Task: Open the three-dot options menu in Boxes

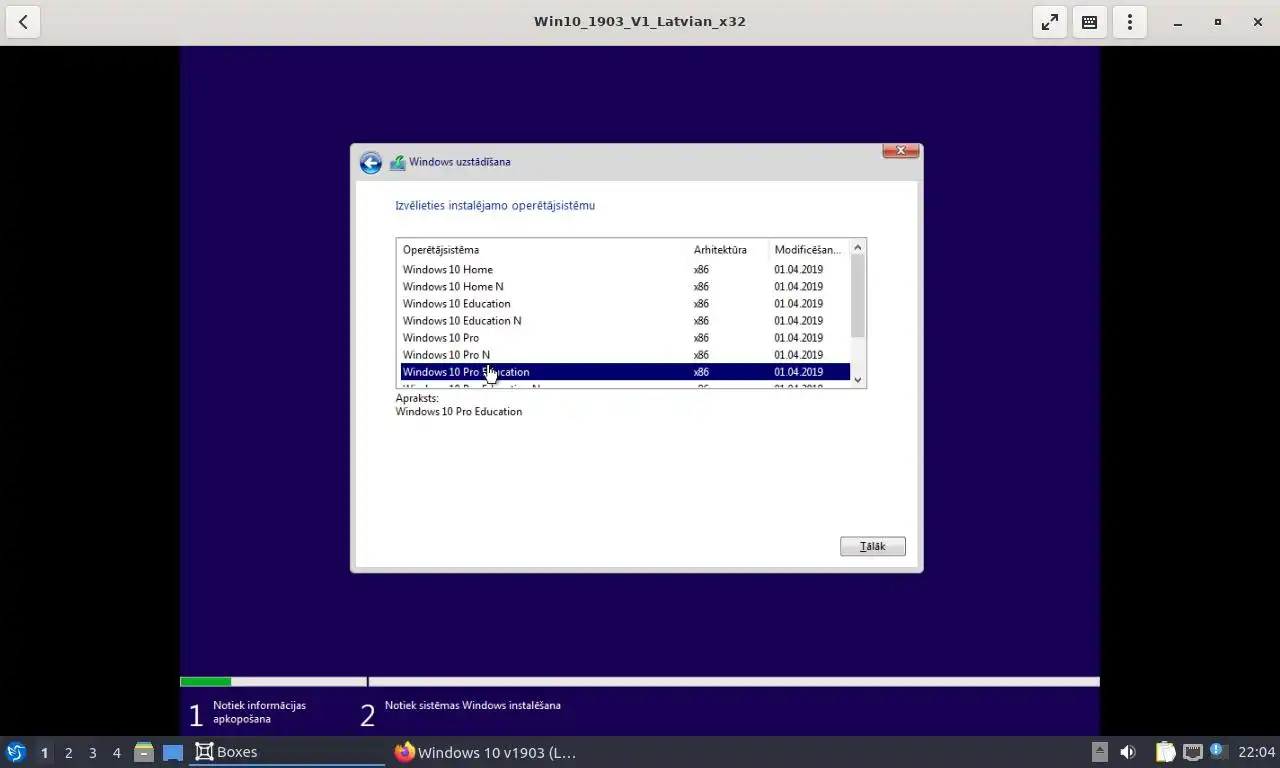Action: (x=1129, y=22)
